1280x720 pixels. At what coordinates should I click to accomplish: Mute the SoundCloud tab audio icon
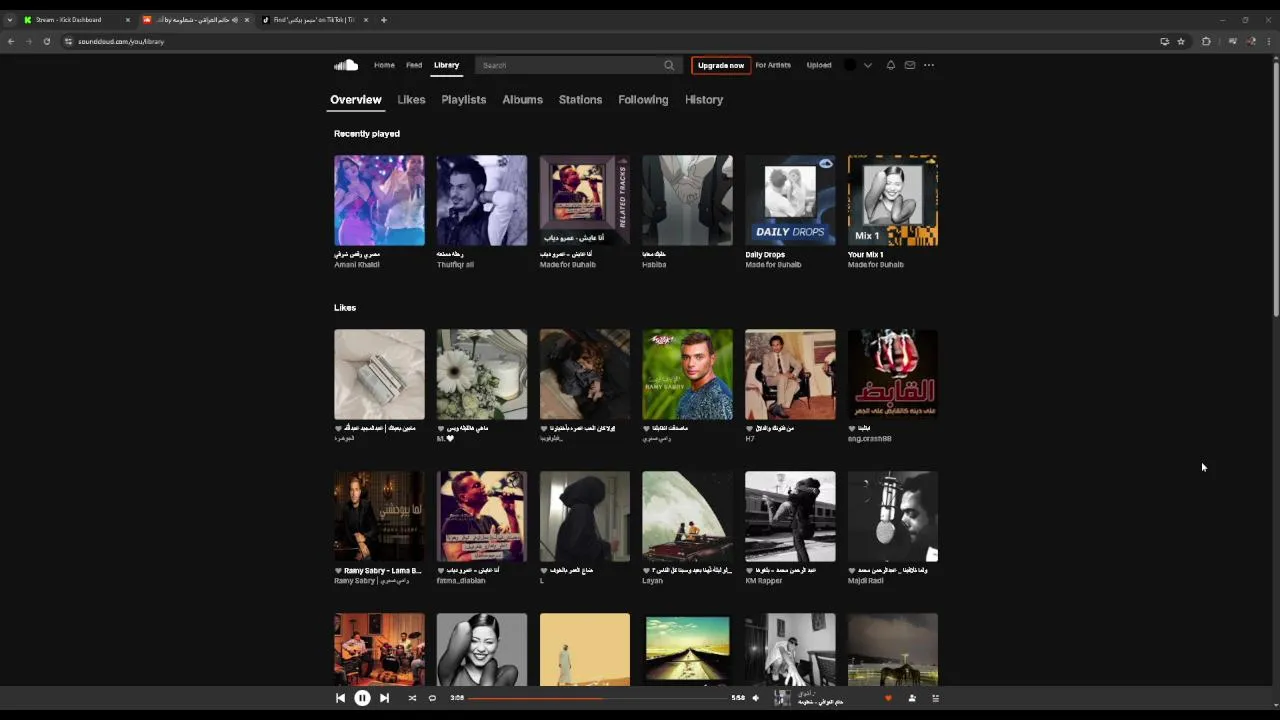[234, 19]
